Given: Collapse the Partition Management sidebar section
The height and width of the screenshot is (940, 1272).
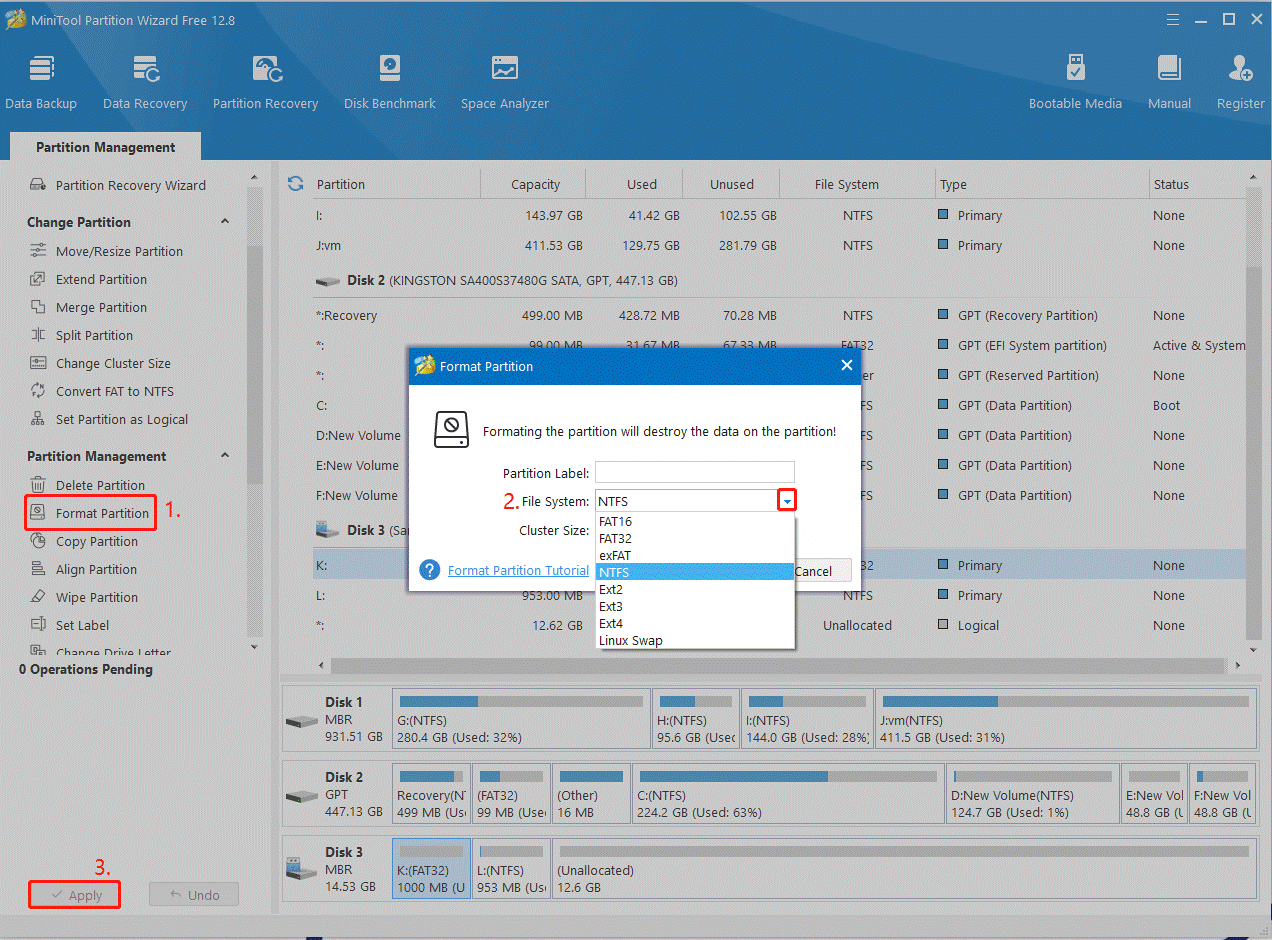Looking at the screenshot, I should (225, 456).
